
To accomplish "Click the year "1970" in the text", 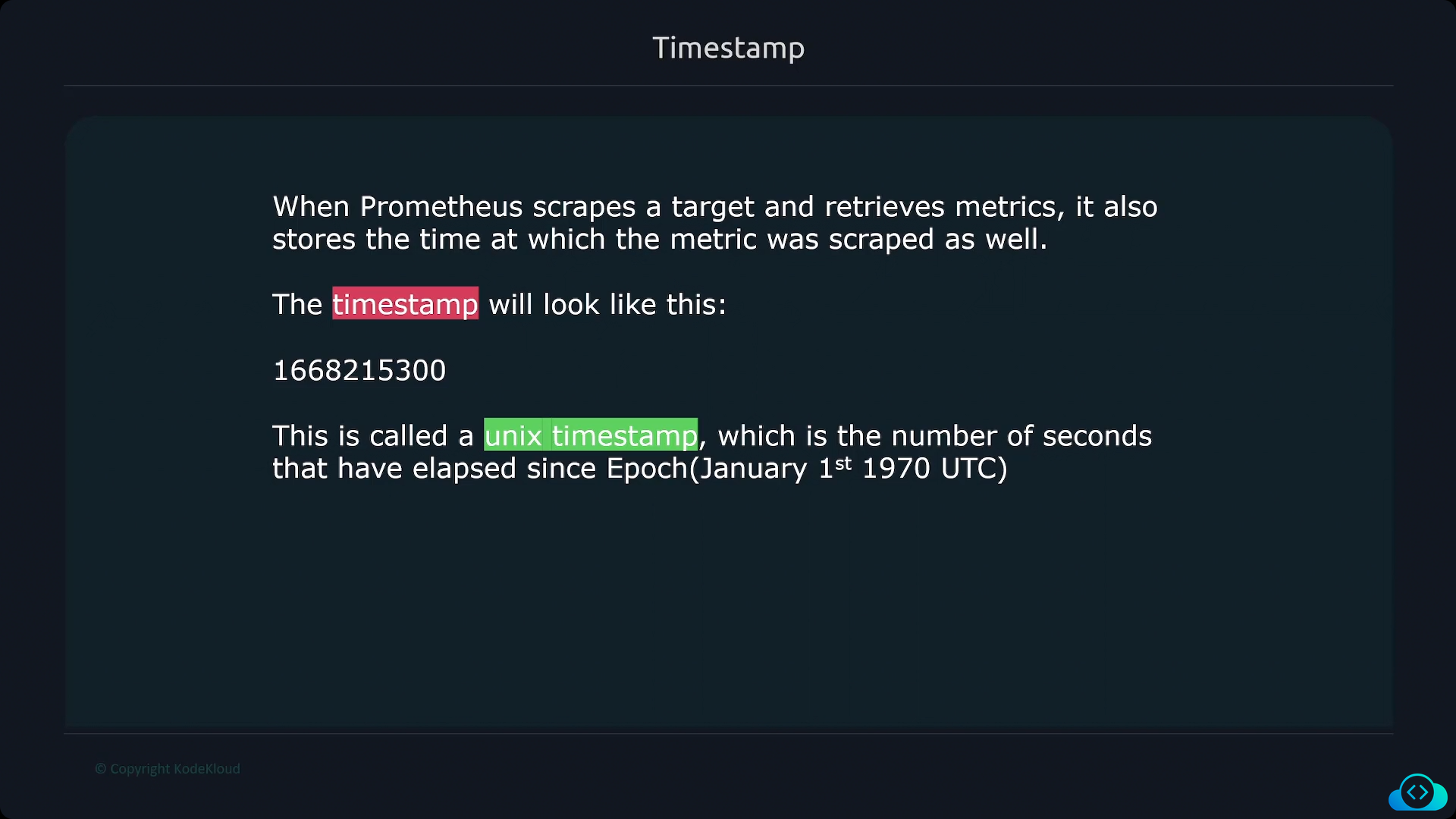I will [x=896, y=469].
